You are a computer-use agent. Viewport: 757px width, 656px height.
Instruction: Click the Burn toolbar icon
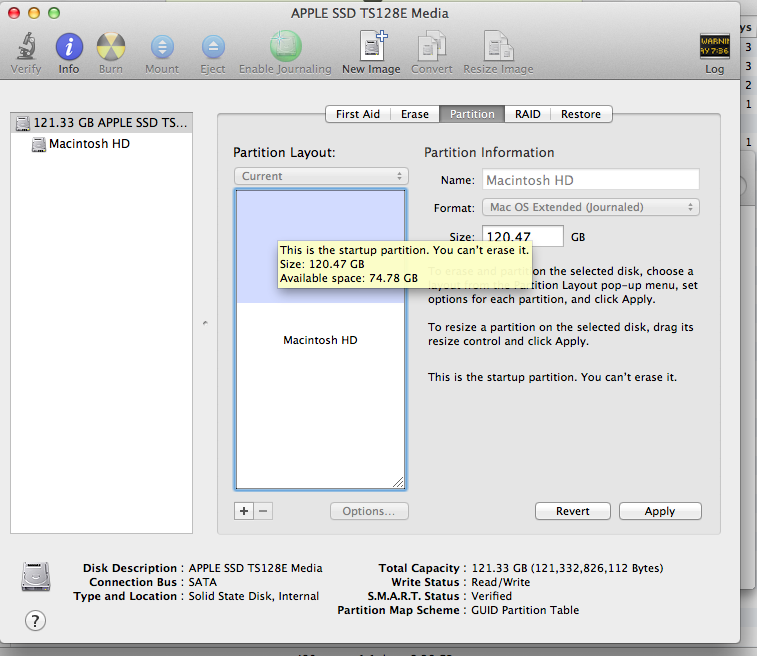coord(111,47)
